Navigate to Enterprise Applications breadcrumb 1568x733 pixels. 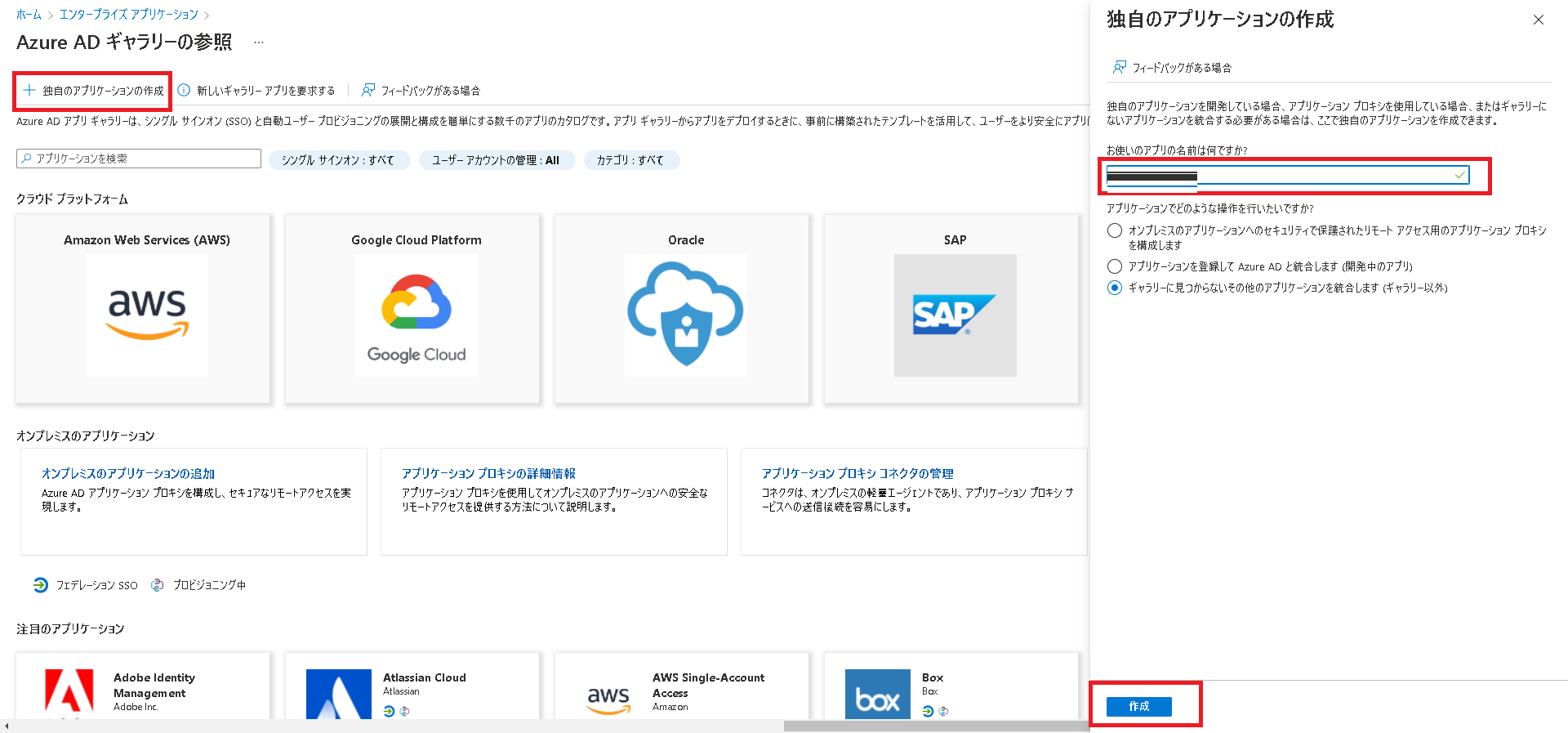point(129,15)
